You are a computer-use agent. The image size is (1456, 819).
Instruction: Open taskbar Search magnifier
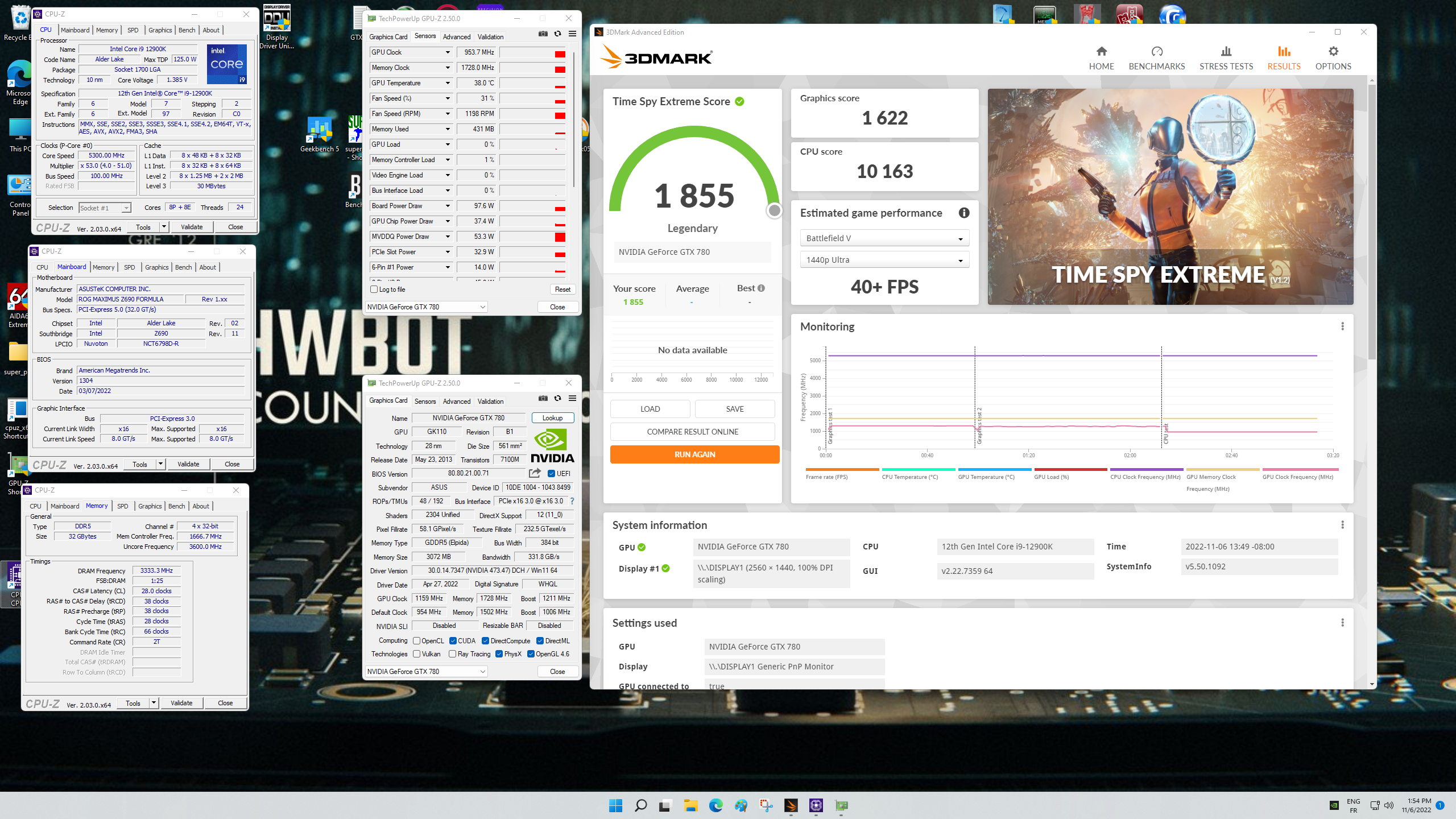point(640,805)
